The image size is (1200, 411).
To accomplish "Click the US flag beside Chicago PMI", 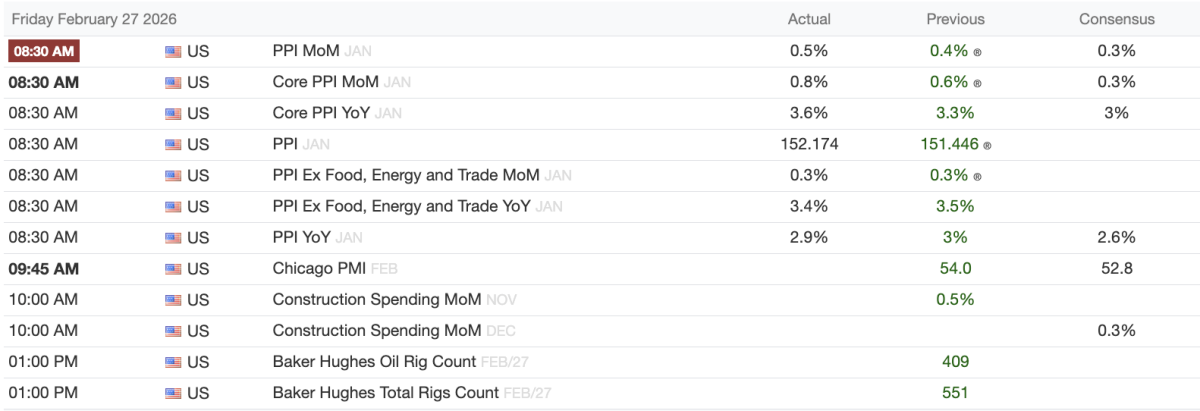I will (x=173, y=269).
